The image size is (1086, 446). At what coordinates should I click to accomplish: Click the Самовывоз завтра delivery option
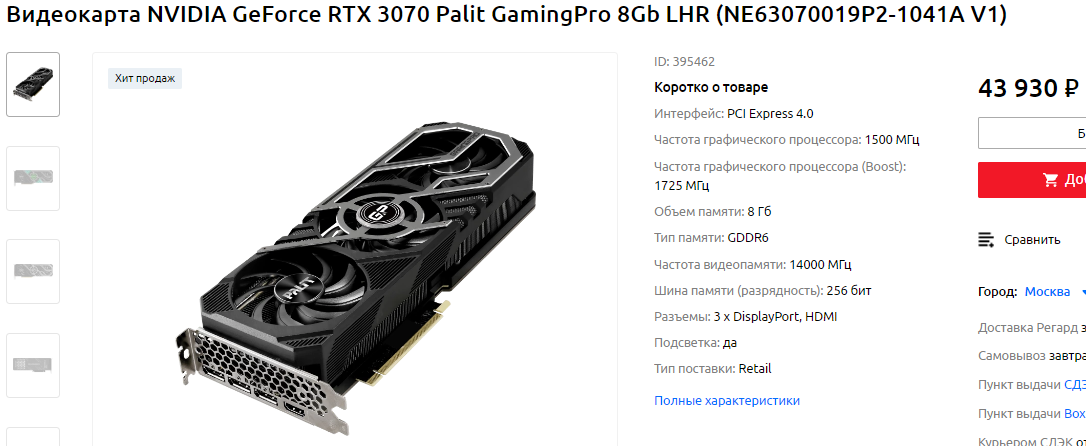click(1032, 355)
